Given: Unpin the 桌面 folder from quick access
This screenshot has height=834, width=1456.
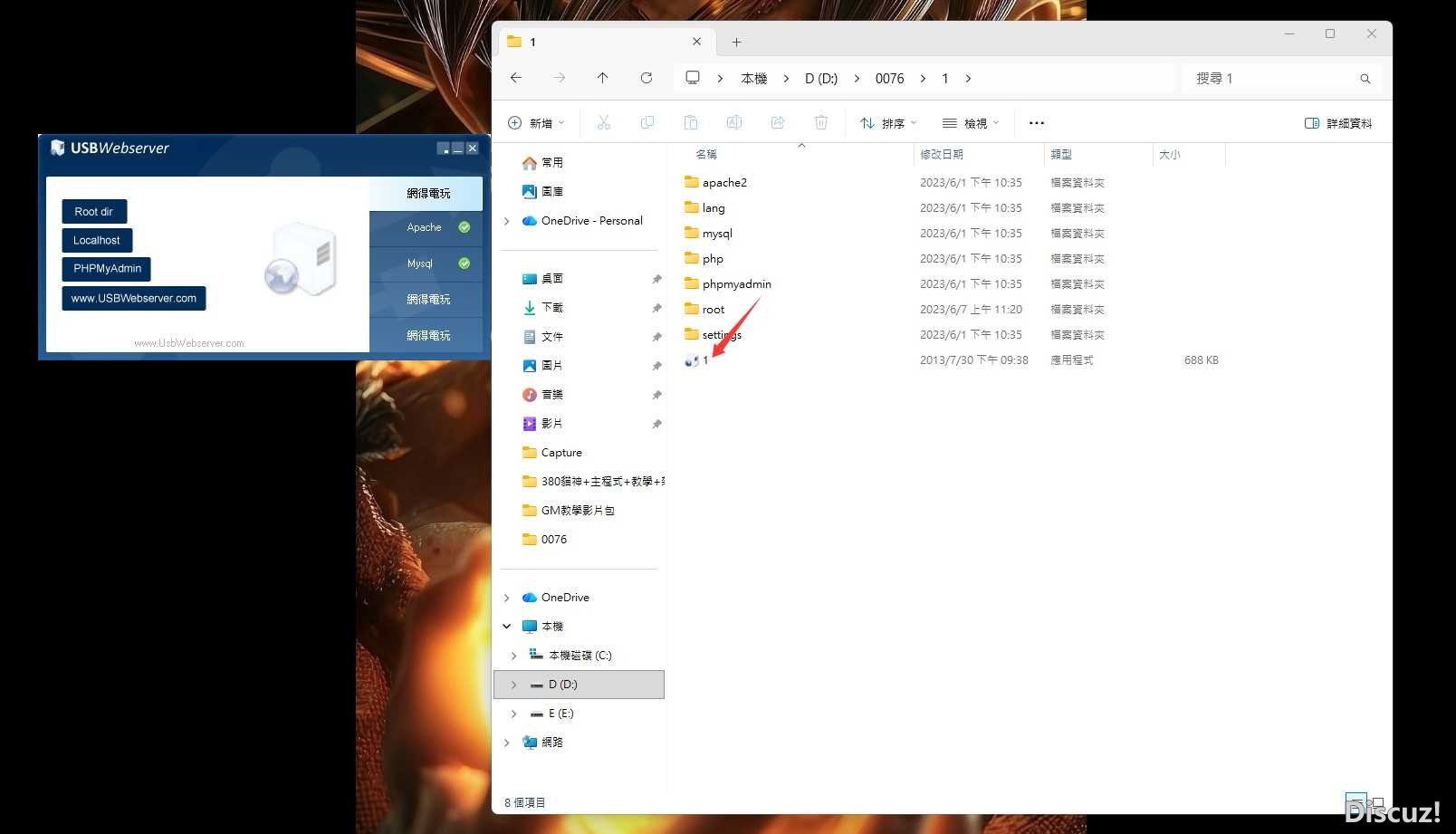Looking at the screenshot, I should (657, 278).
